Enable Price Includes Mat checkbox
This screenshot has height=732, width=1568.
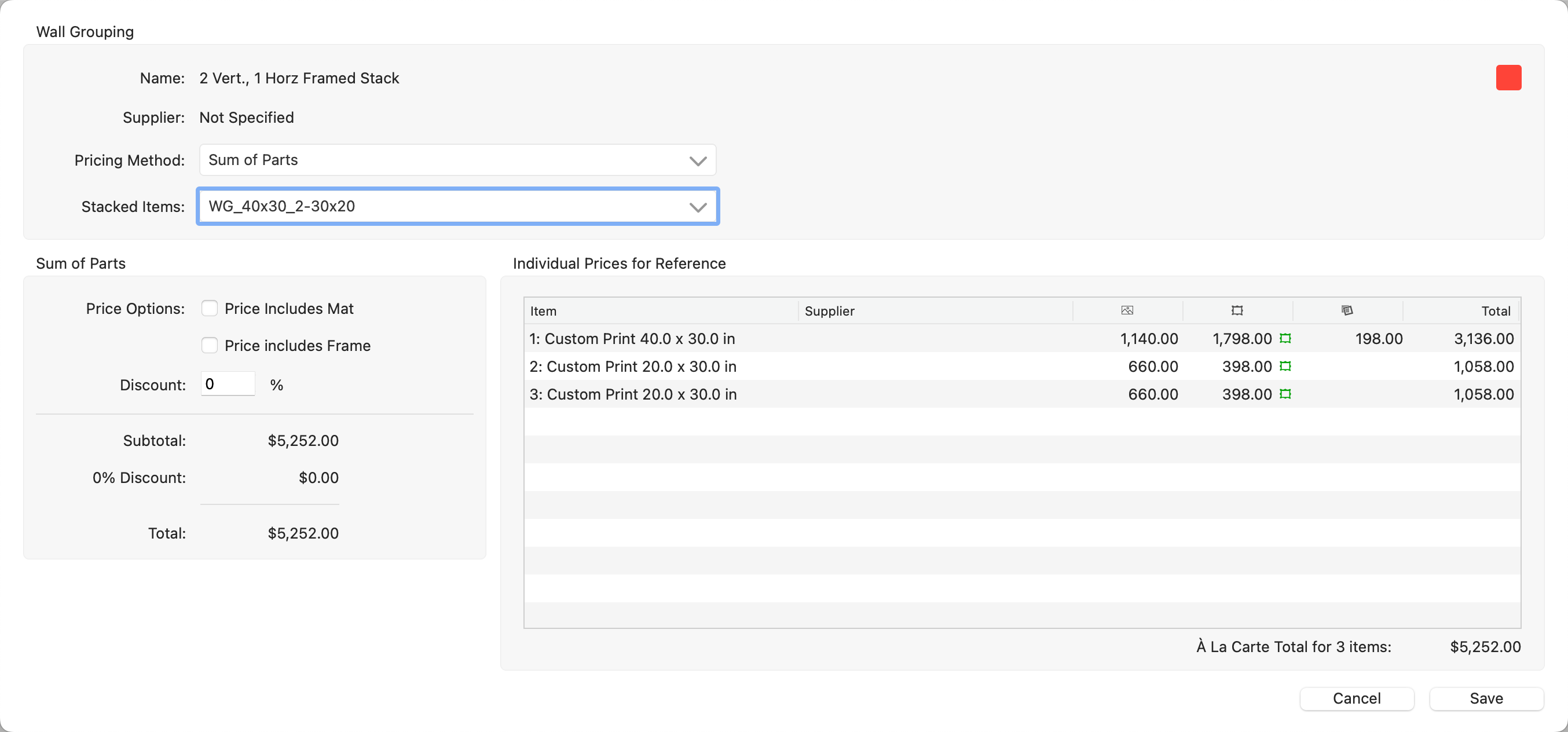point(210,309)
